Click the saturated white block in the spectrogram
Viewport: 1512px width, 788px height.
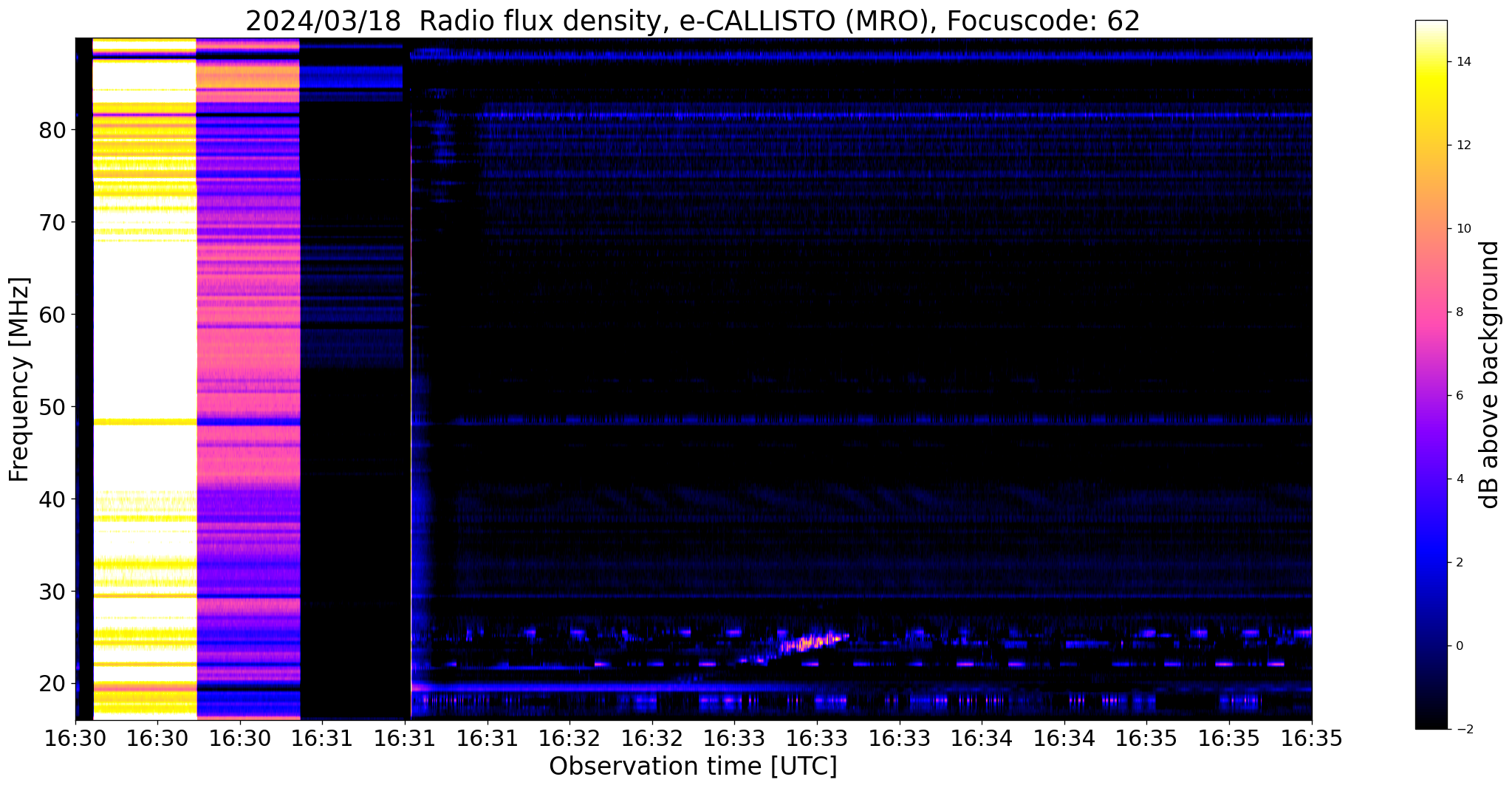click(x=145, y=378)
